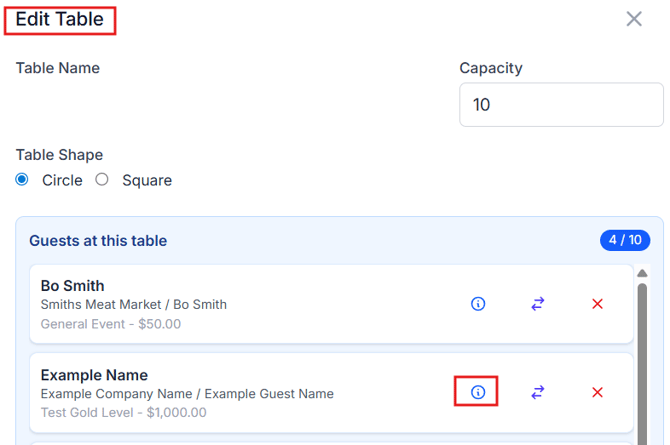Open info for guest Example Name
Image resolution: width=670 pixels, height=445 pixels.
478,392
